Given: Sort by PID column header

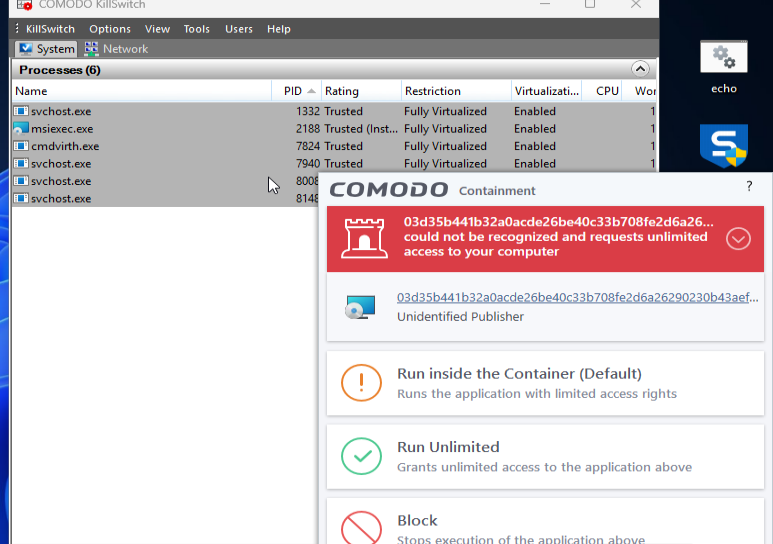Looking at the screenshot, I should [x=297, y=91].
